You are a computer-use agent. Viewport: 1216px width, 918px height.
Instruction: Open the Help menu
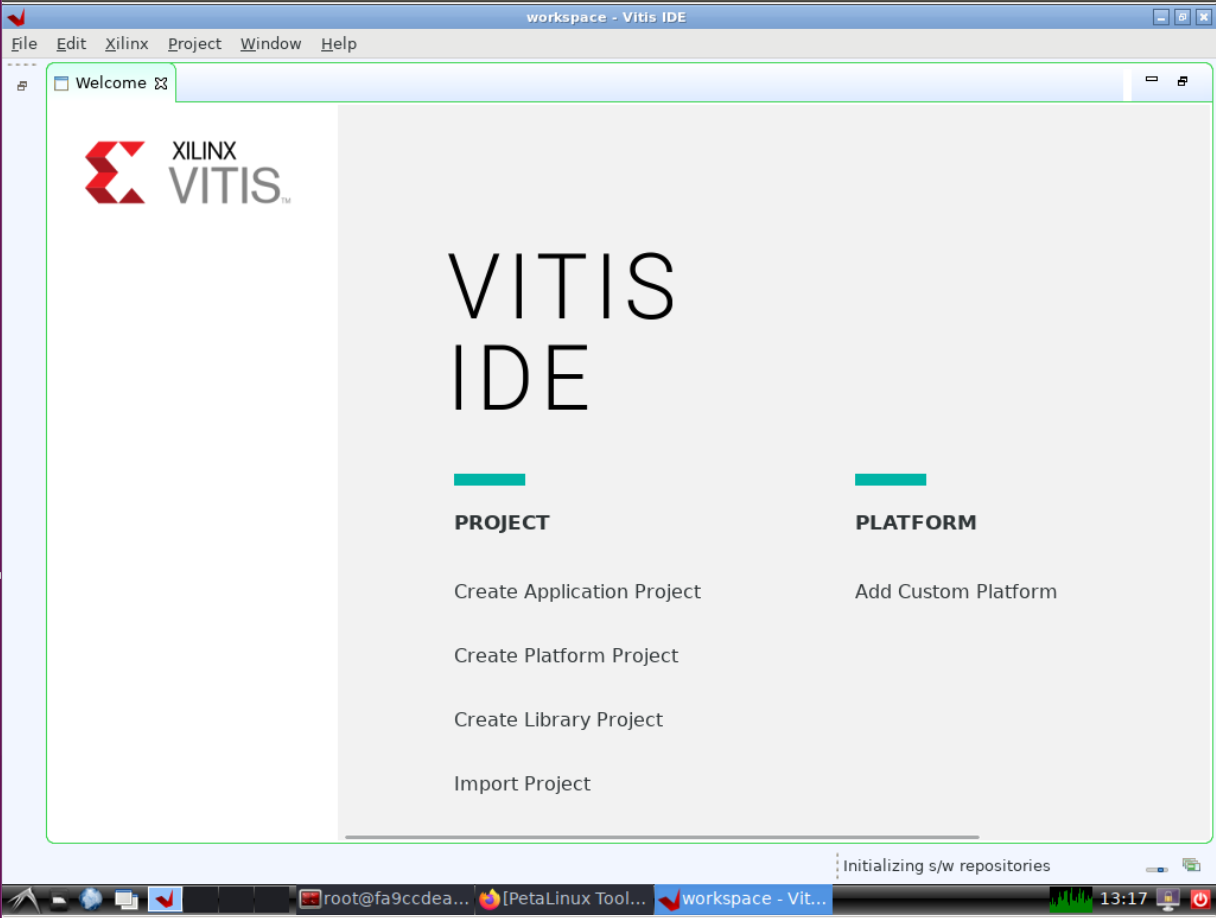(x=339, y=44)
